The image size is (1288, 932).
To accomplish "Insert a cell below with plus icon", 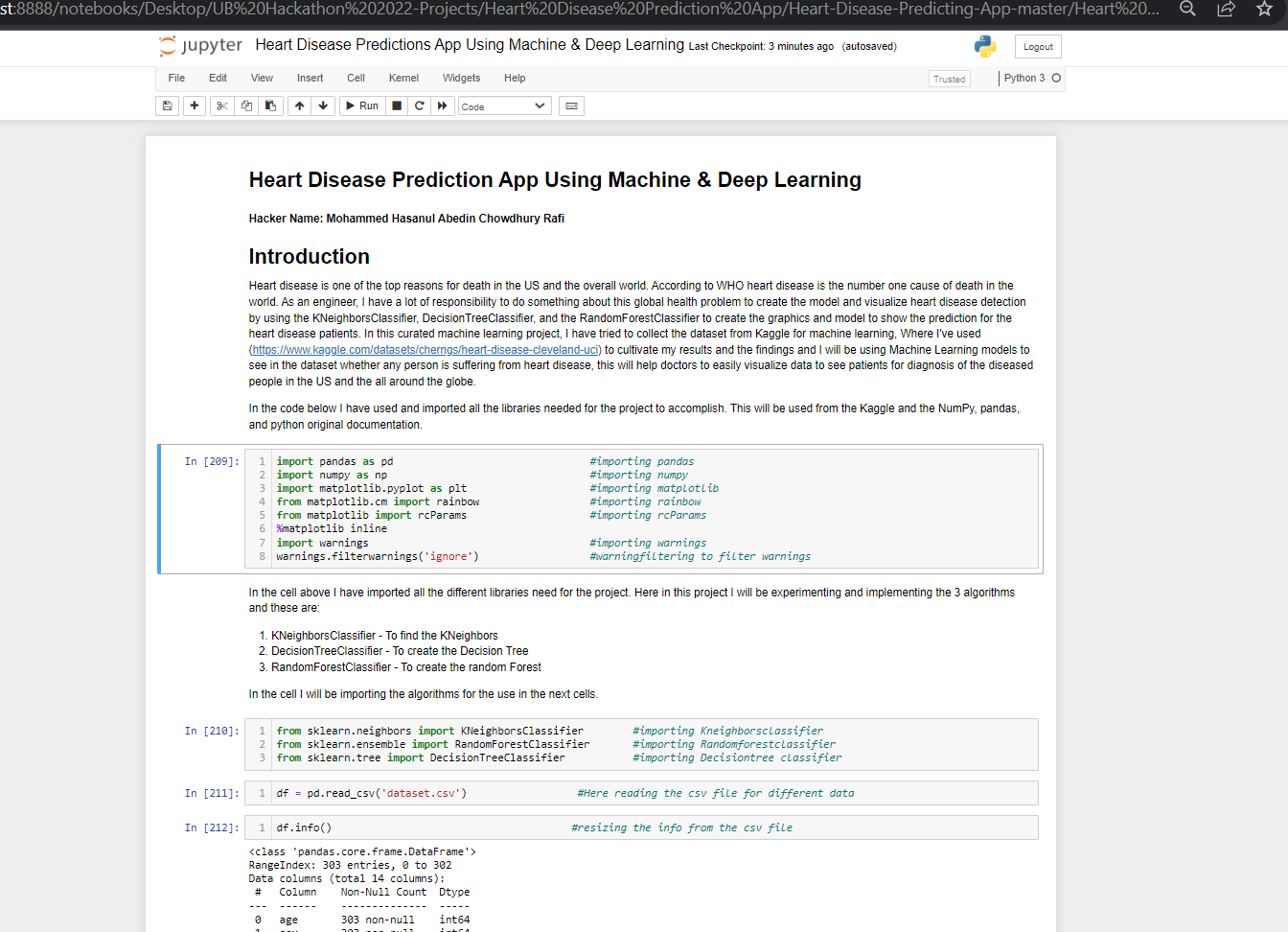I will coord(195,105).
